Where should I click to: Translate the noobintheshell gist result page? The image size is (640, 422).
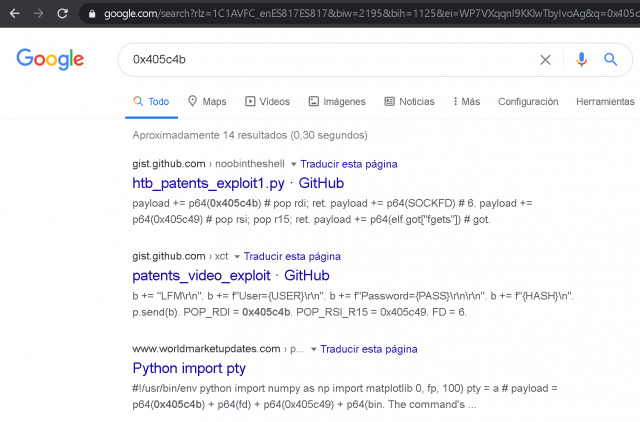click(349, 164)
